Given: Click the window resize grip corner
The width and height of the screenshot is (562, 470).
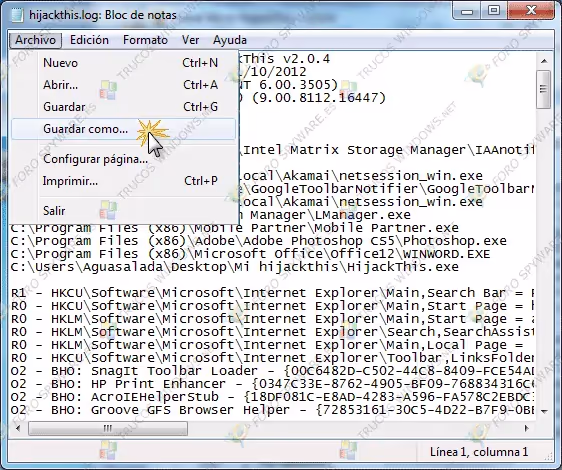Looking at the screenshot, I should click(549, 456).
